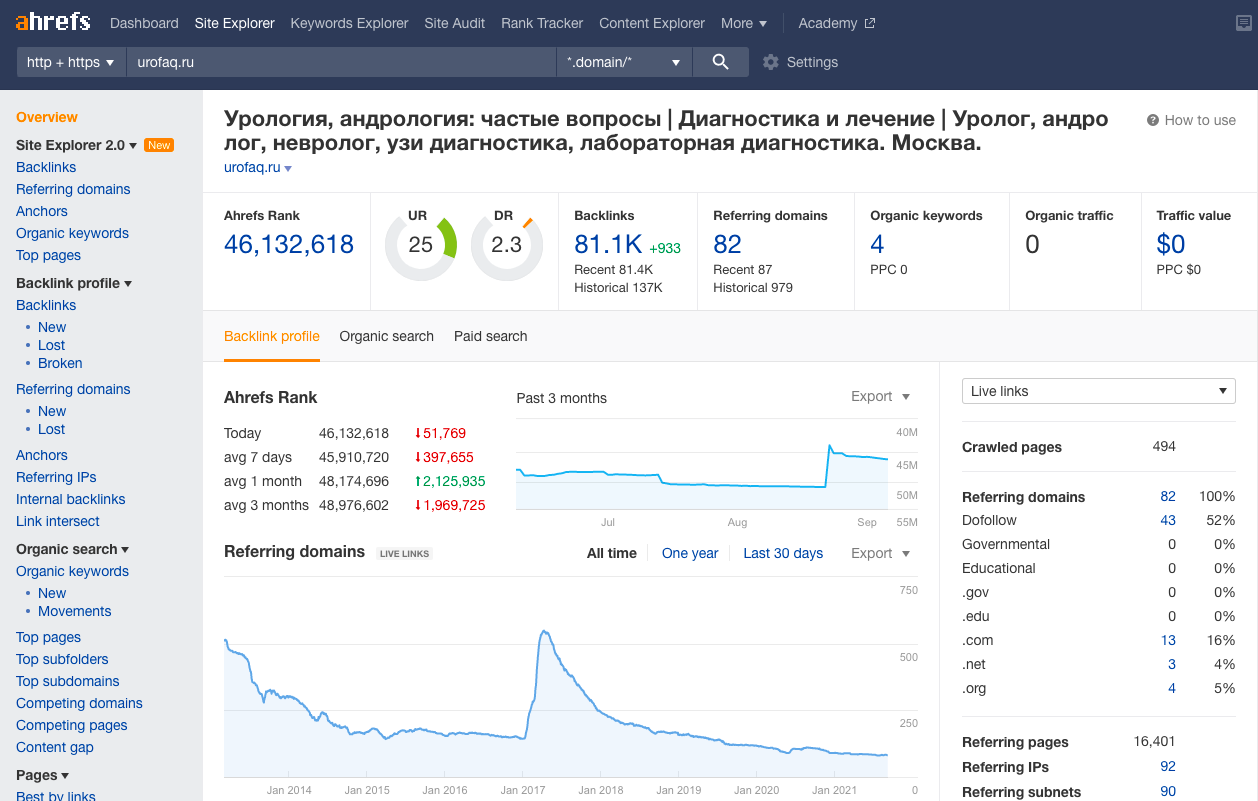The image size is (1258, 801).
Task: Open Export dropdown for Ahrefs Rank chart
Action: click(881, 397)
